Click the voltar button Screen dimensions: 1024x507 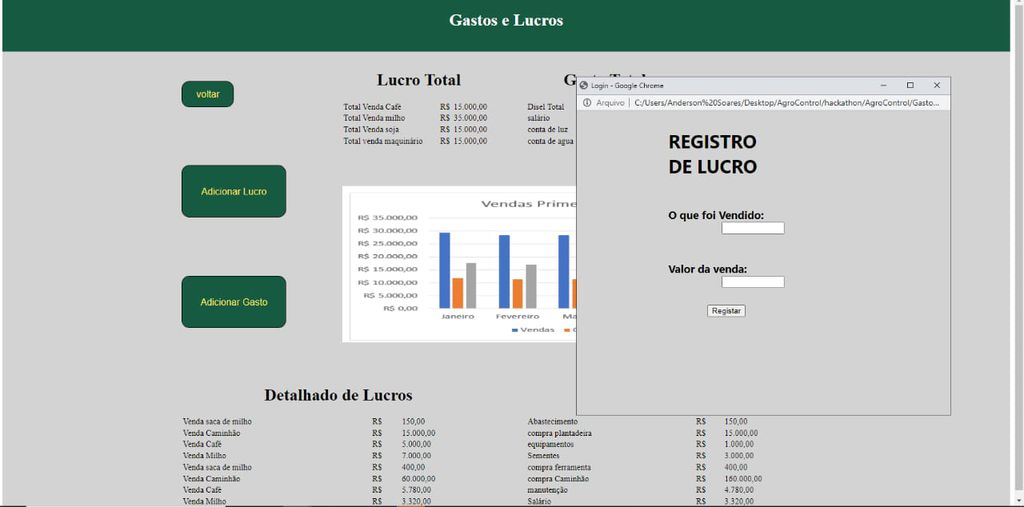(x=207, y=94)
